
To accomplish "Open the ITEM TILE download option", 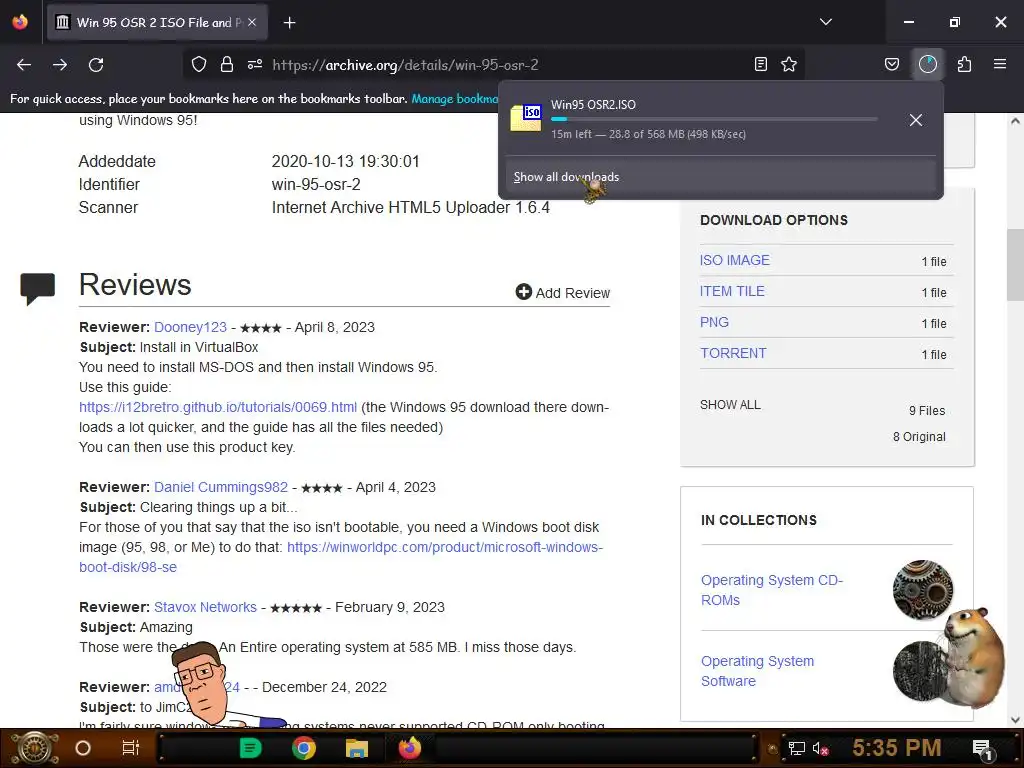I will pyautogui.click(x=732, y=291).
